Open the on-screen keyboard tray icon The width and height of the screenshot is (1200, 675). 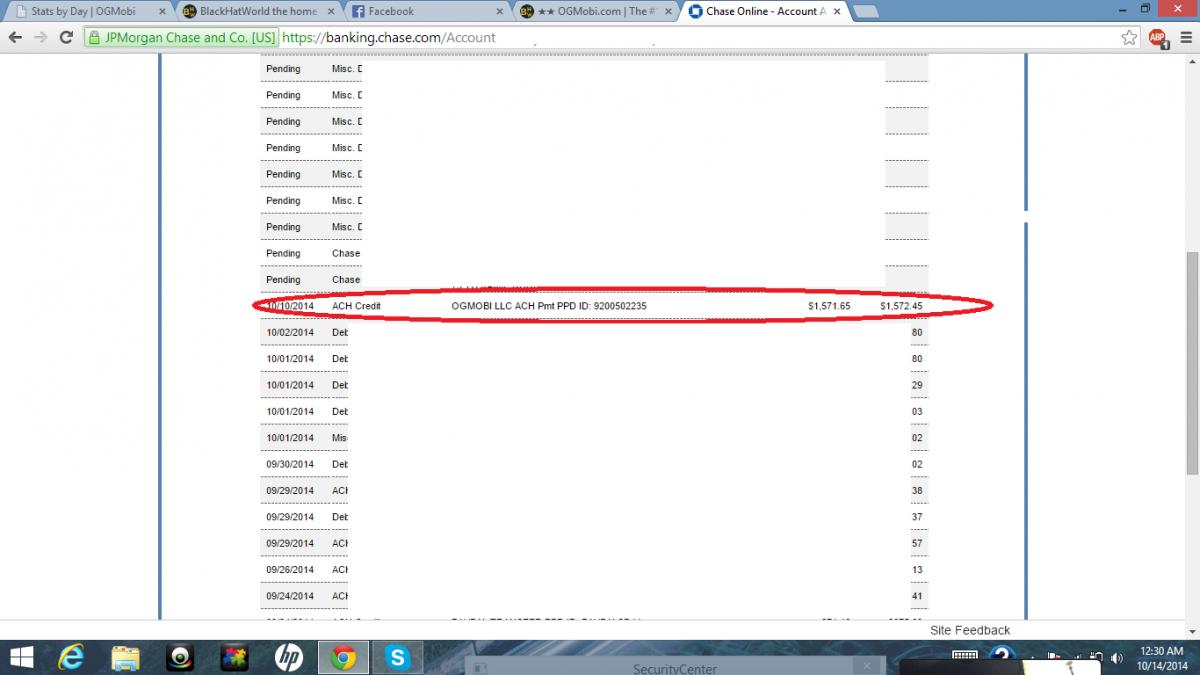[x=965, y=657]
